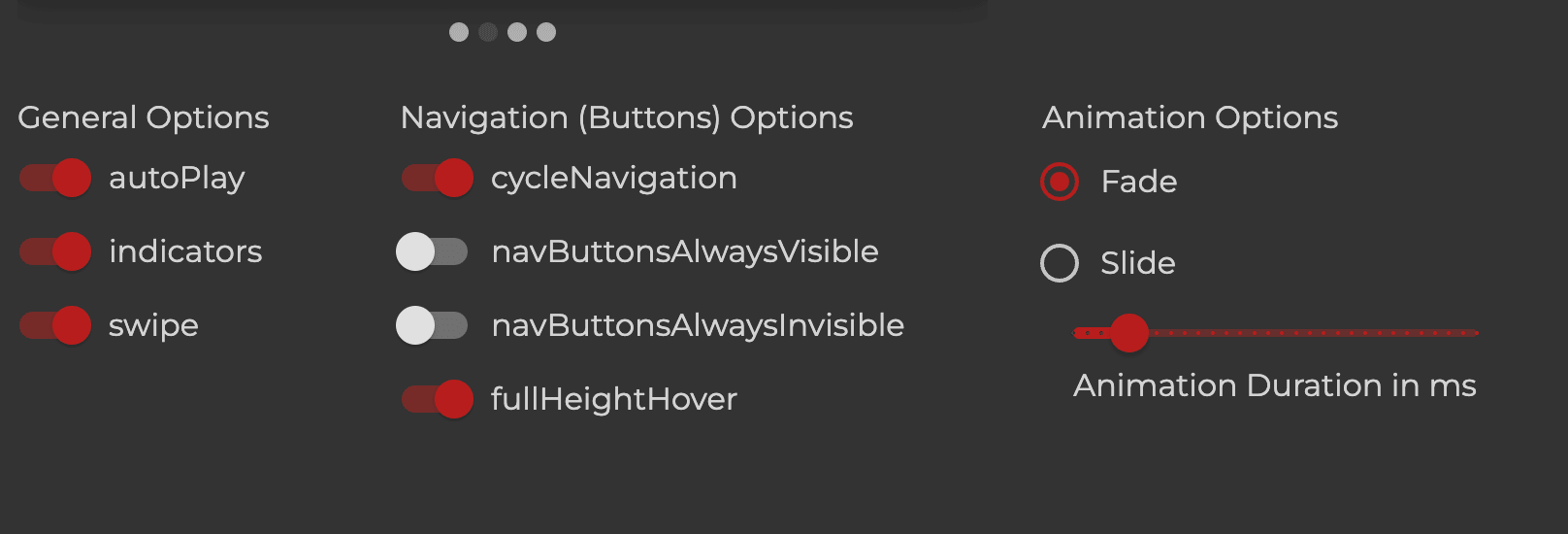Disable the cycleNavigation switch
This screenshot has width=1568, height=534.
click(x=439, y=178)
